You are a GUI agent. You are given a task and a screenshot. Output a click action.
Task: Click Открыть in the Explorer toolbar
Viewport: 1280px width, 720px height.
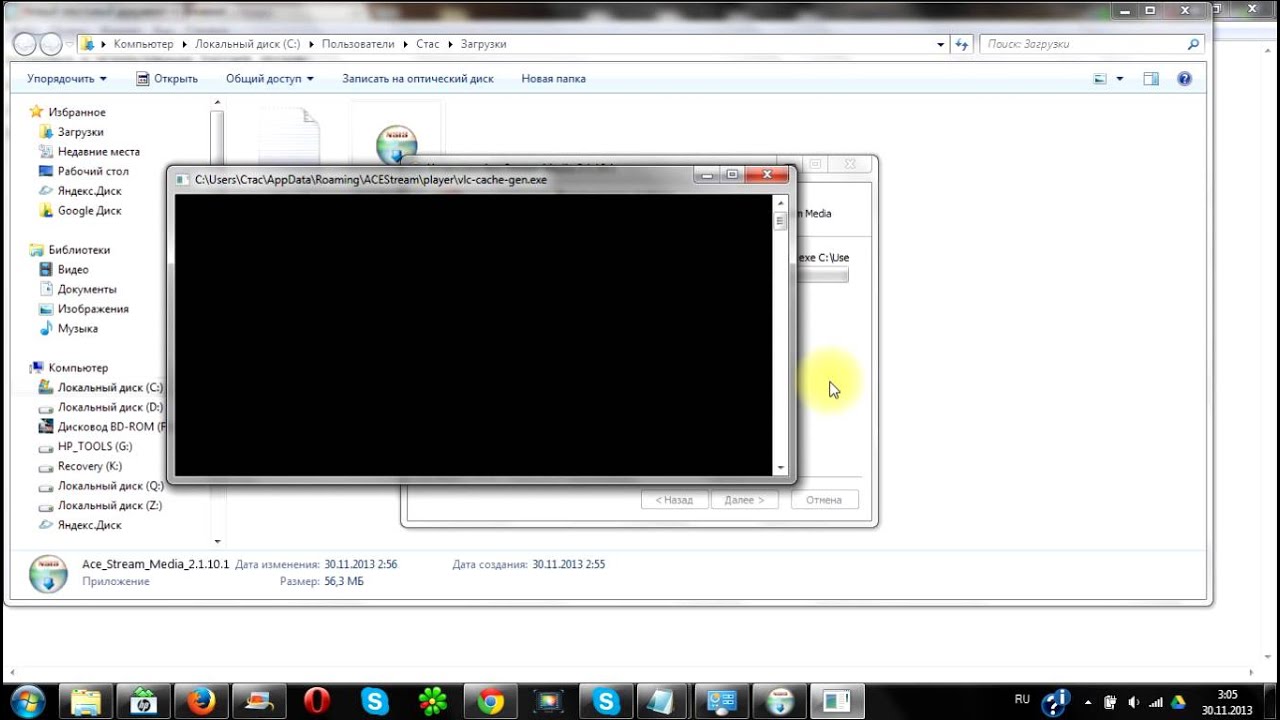point(167,78)
